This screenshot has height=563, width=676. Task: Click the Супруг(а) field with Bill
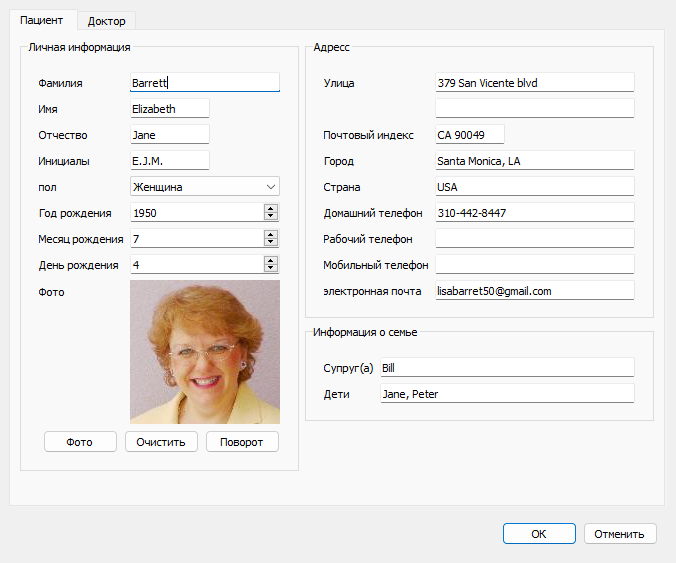(x=507, y=367)
